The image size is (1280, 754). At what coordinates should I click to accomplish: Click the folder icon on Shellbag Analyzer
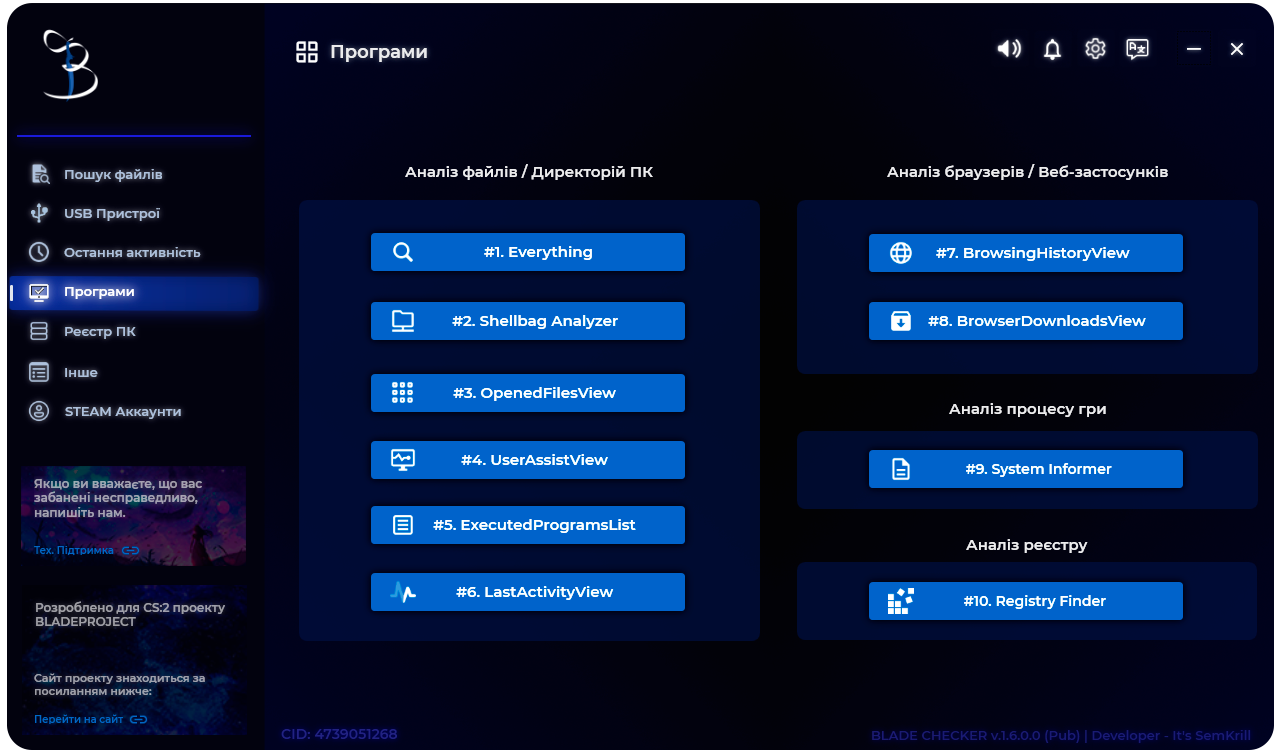pyautogui.click(x=403, y=321)
